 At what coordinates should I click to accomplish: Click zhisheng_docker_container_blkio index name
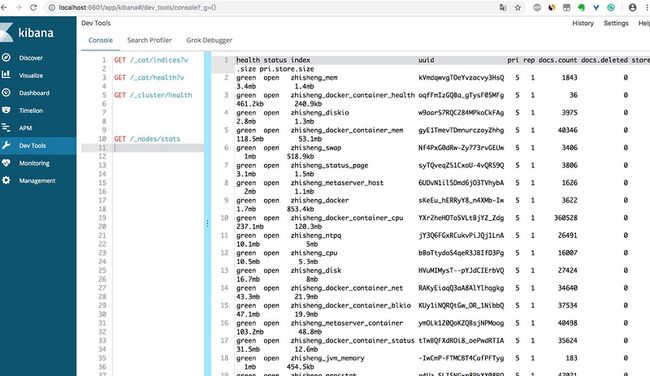351,305
